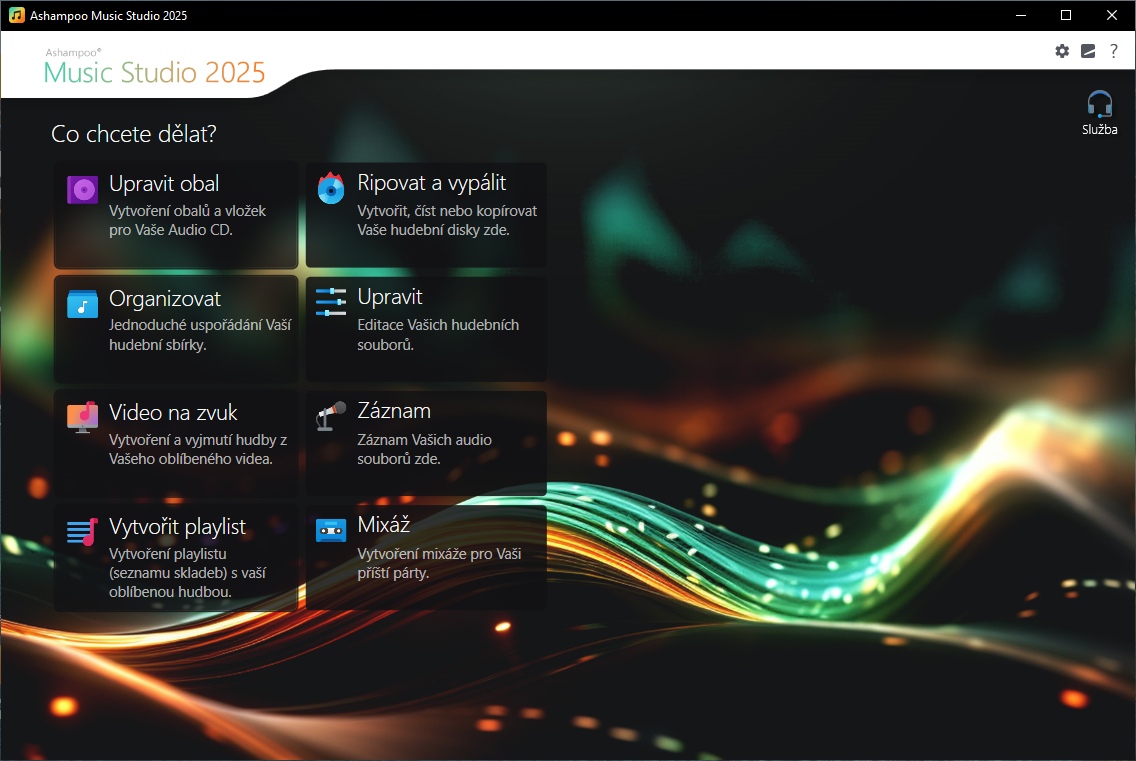Close the Ashampoo Music Studio window
The image size is (1136, 761).
[x=1112, y=15]
